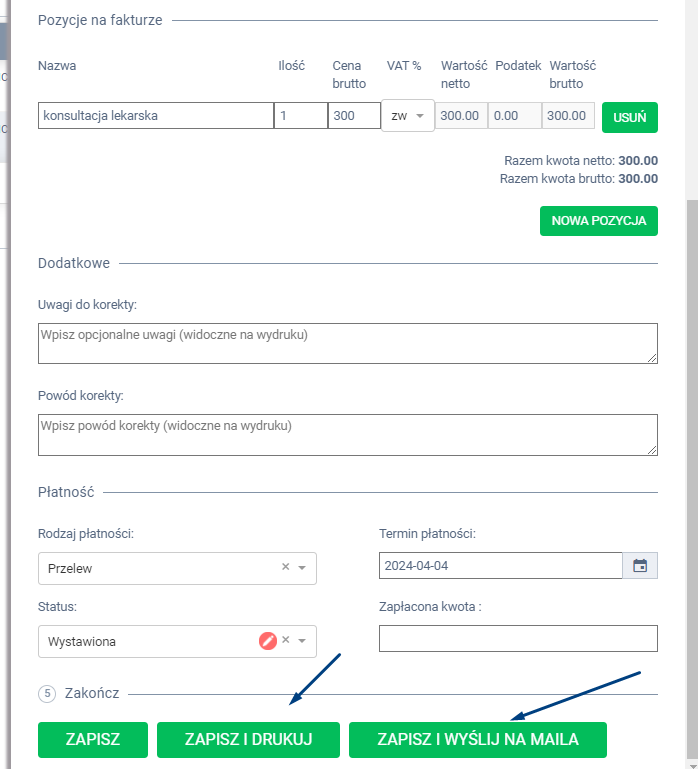Focus the Powód korekty textarea
This screenshot has width=698, height=769.
coord(347,434)
